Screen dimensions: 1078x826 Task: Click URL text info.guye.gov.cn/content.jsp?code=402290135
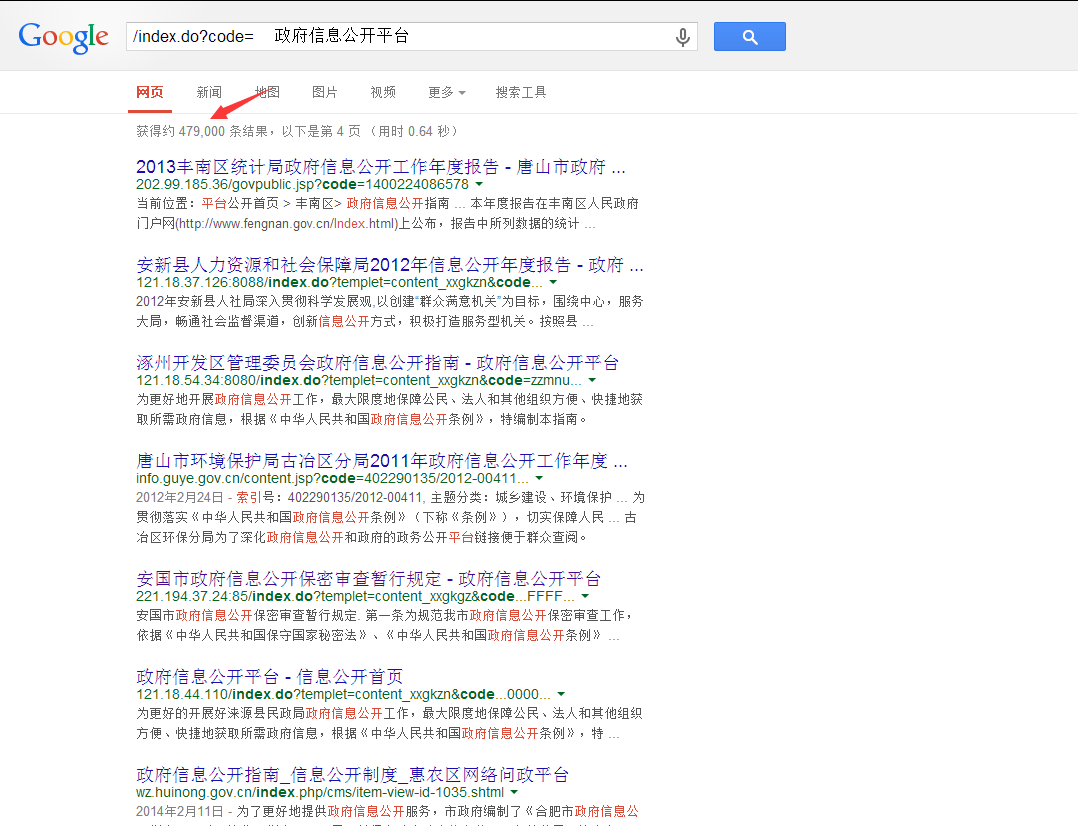[x=332, y=478]
